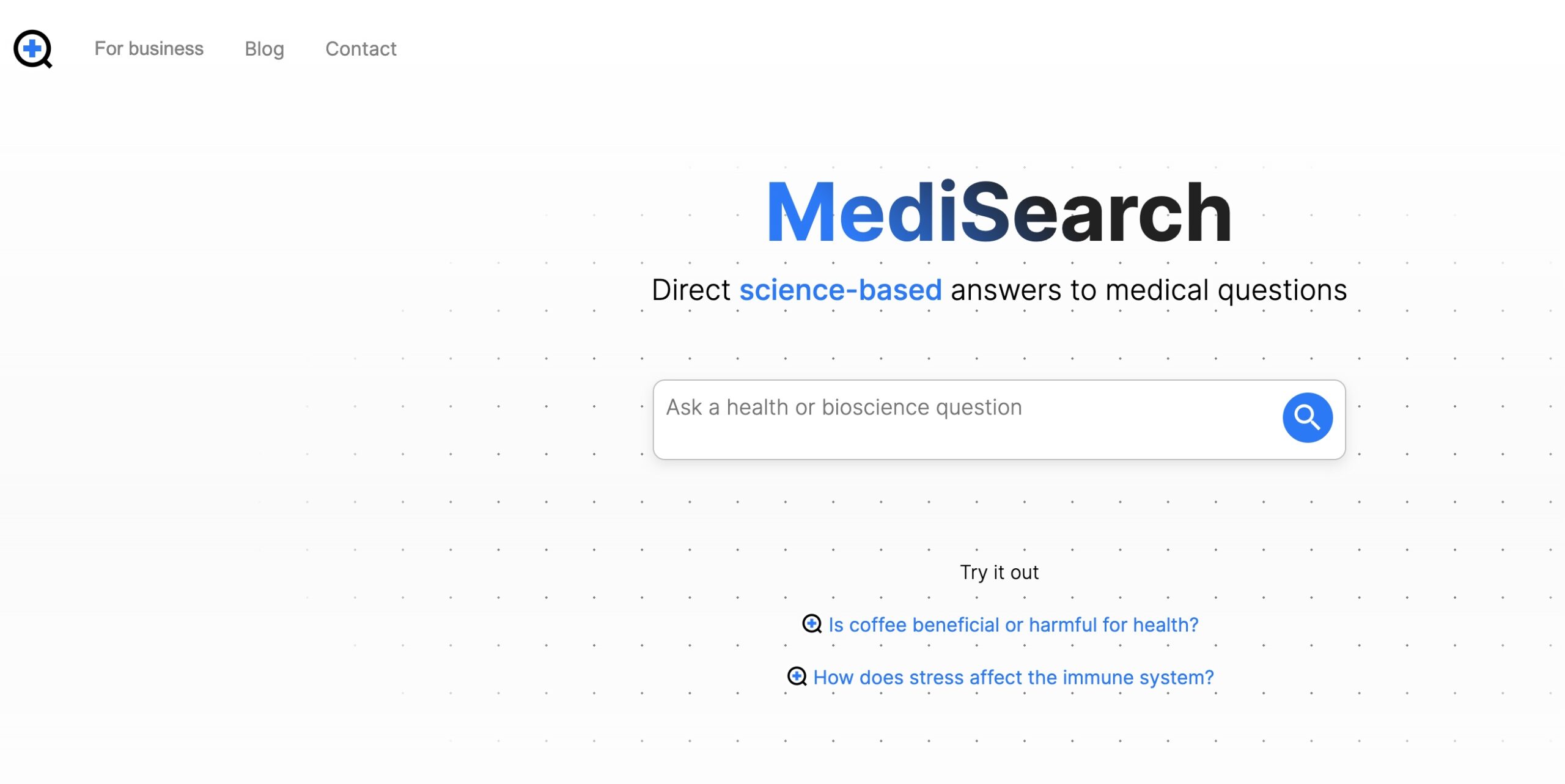Click the "Try it out" label
Image resolution: width=1565 pixels, height=784 pixels.
pyautogui.click(x=999, y=573)
